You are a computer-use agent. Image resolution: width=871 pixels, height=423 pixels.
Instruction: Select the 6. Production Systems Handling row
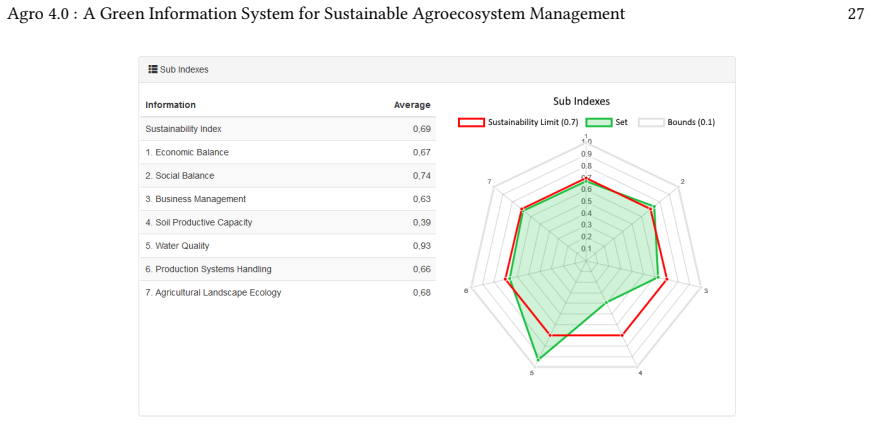coord(288,269)
